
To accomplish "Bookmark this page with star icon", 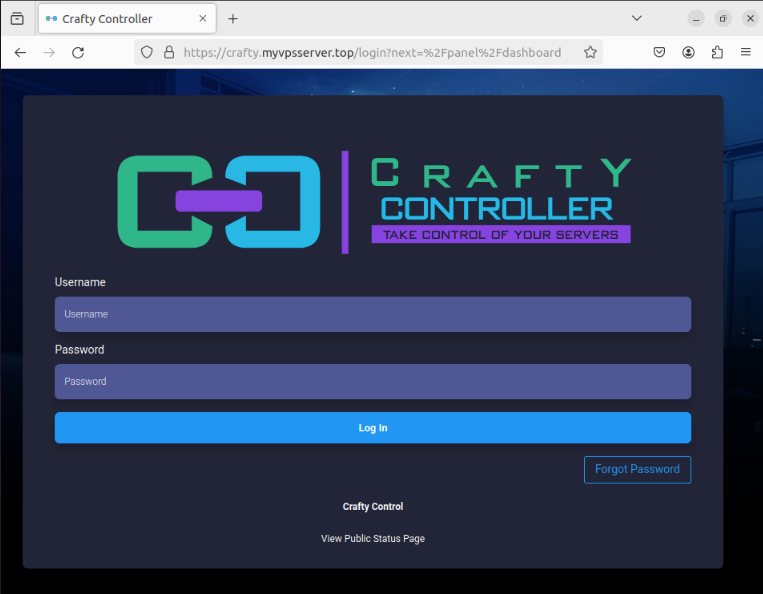I will coord(590,52).
